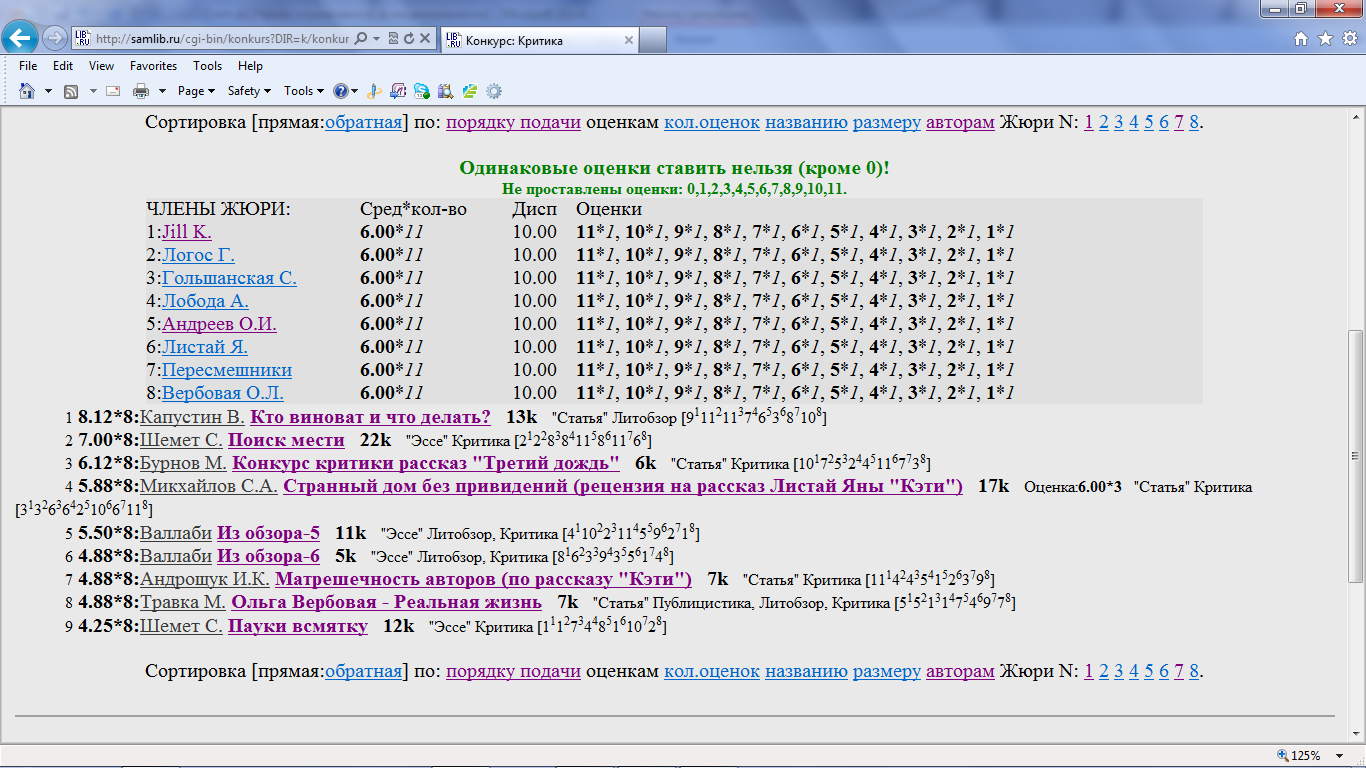Click the printer icon in command bar
Screen dimensions: 1366x768
[141, 91]
